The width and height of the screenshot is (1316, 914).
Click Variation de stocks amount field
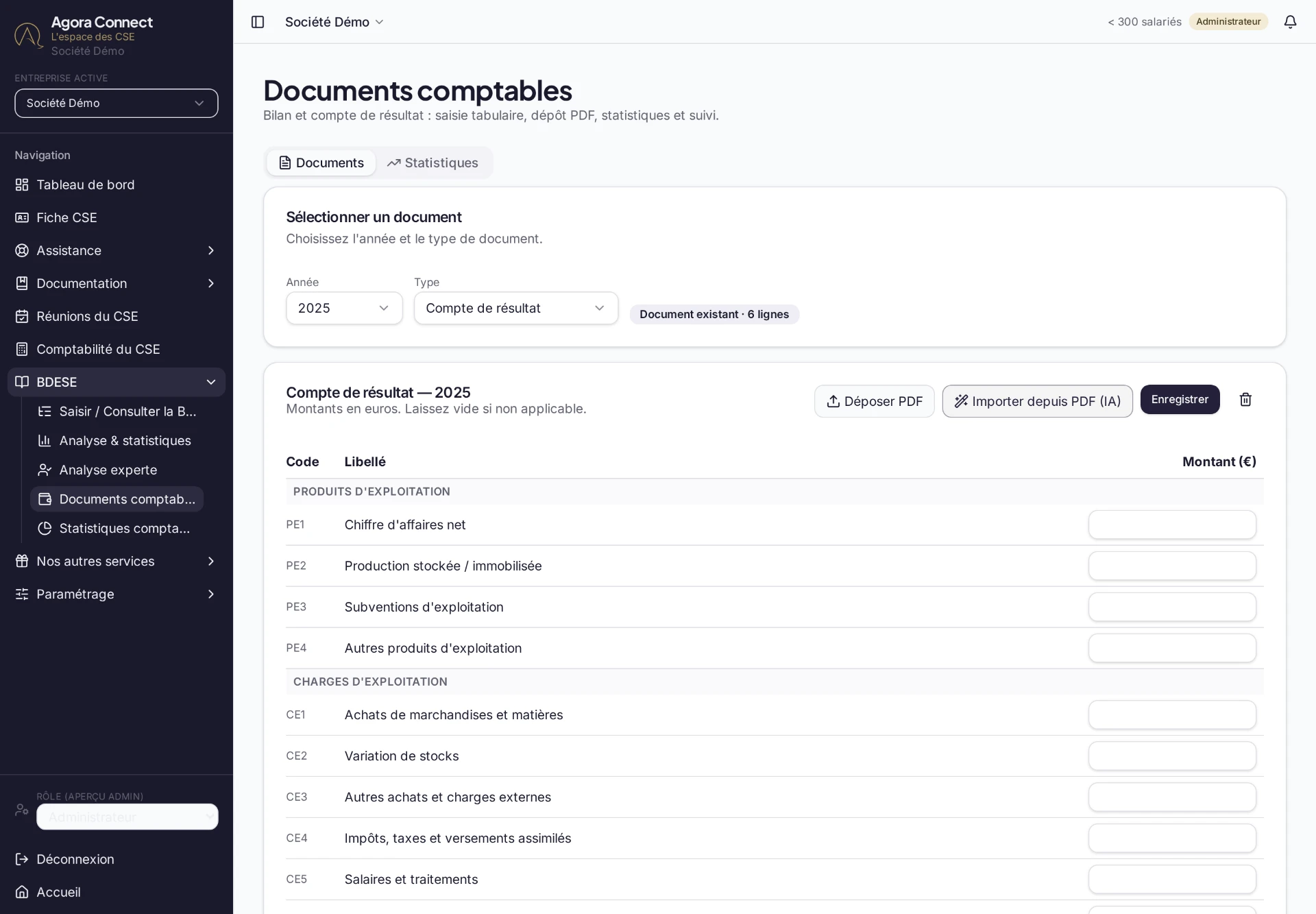pyautogui.click(x=1172, y=756)
